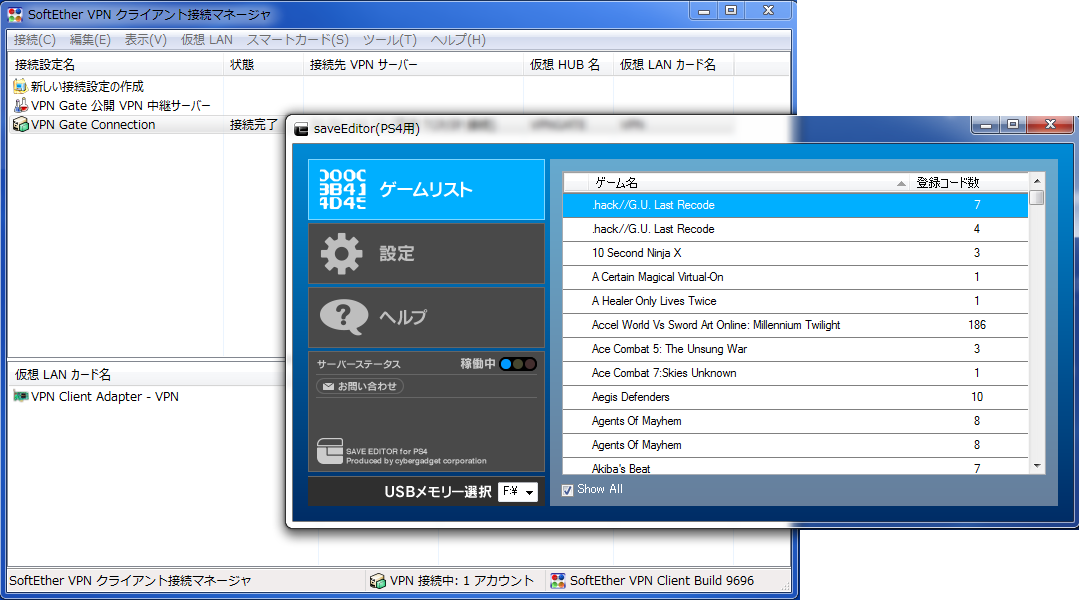
Task: Open the ツール(T) menu
Action: 389,40
